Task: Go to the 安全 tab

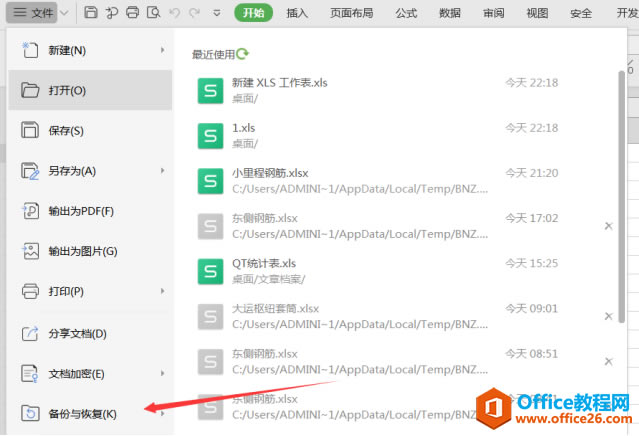Action: (x=581, y=13)
